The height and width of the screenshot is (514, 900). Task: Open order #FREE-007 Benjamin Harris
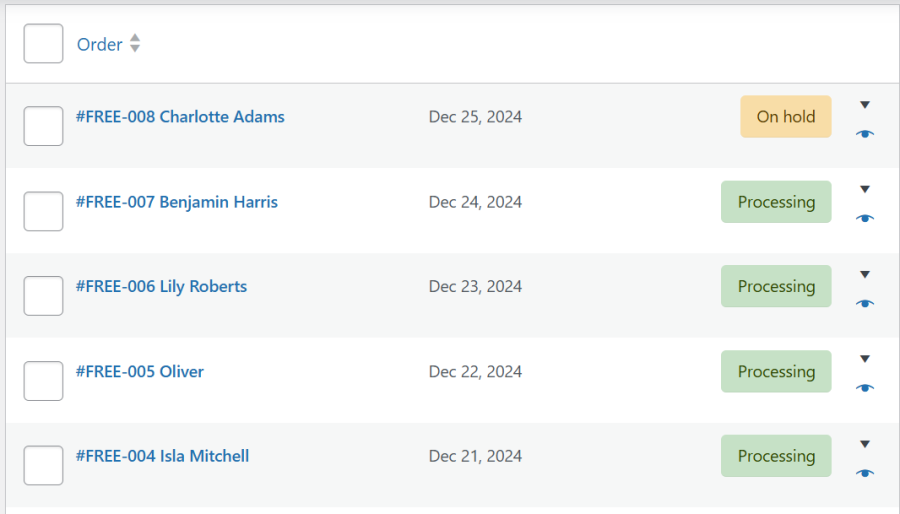[177, 202]
